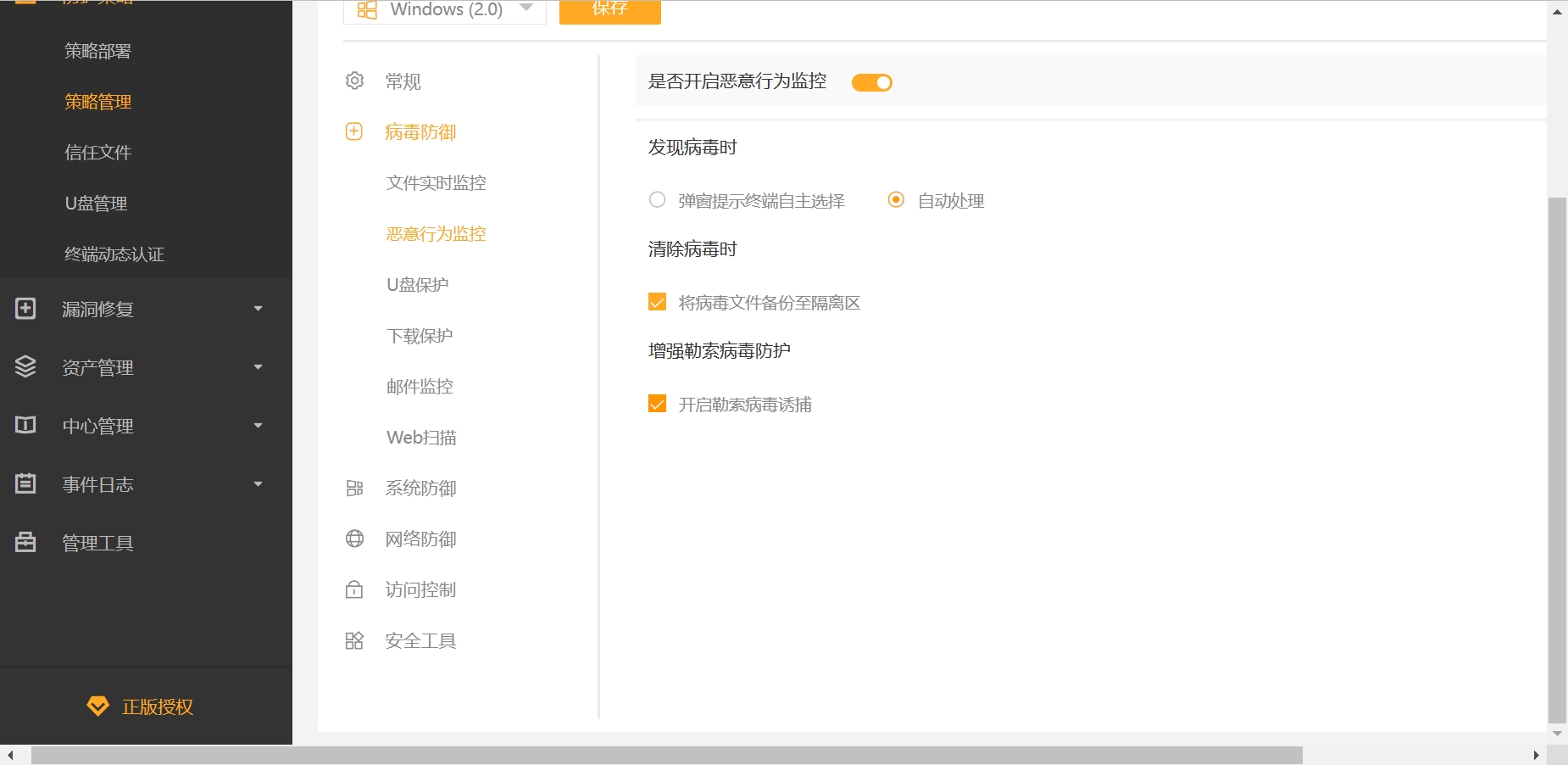
Task: Click the 管理工具 toolbox icon
Action: (25, 542)
